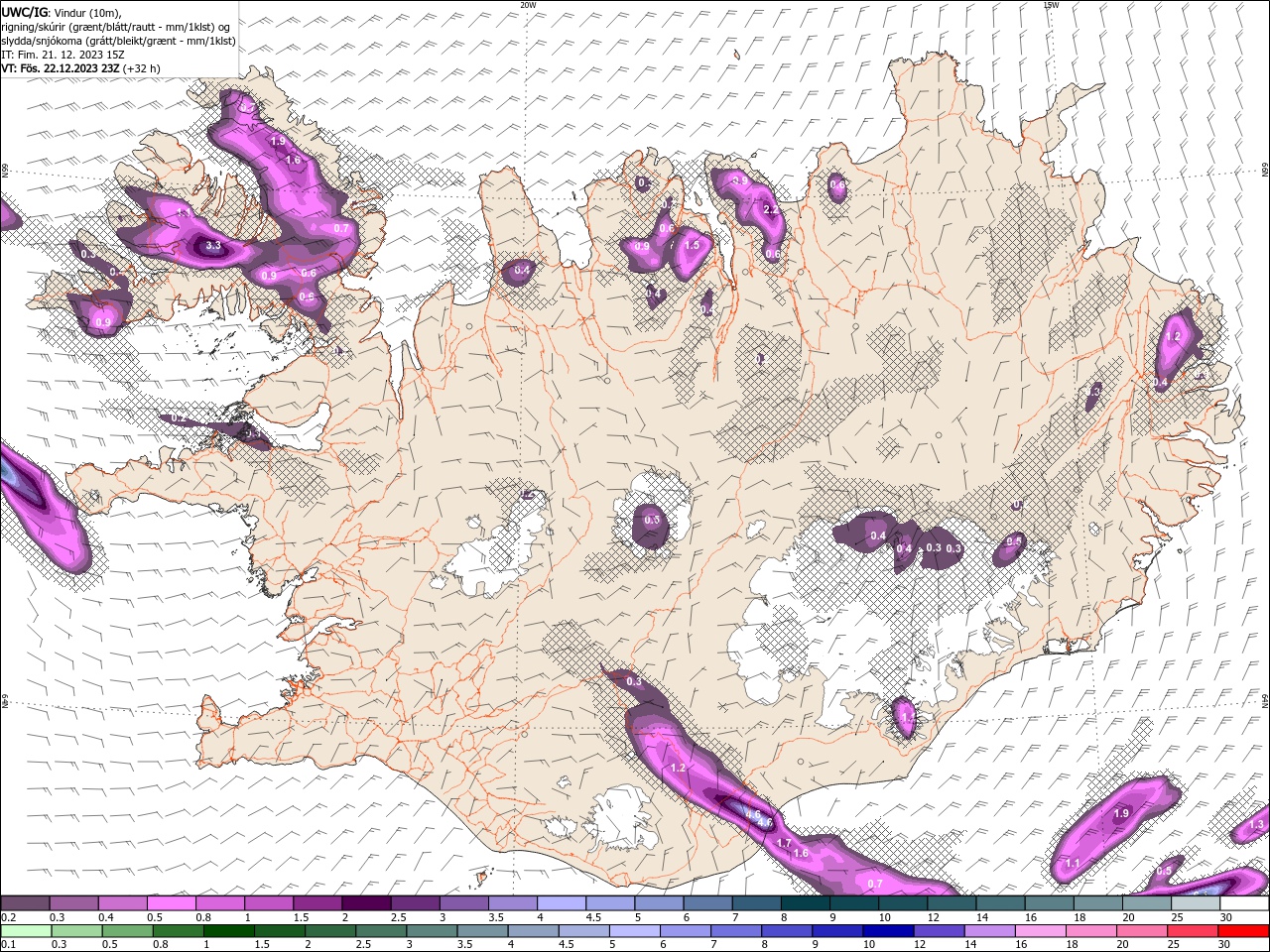Select the dark purple 2 swatch on purple-to-teal scale
1270x952 pixels.
366,903
